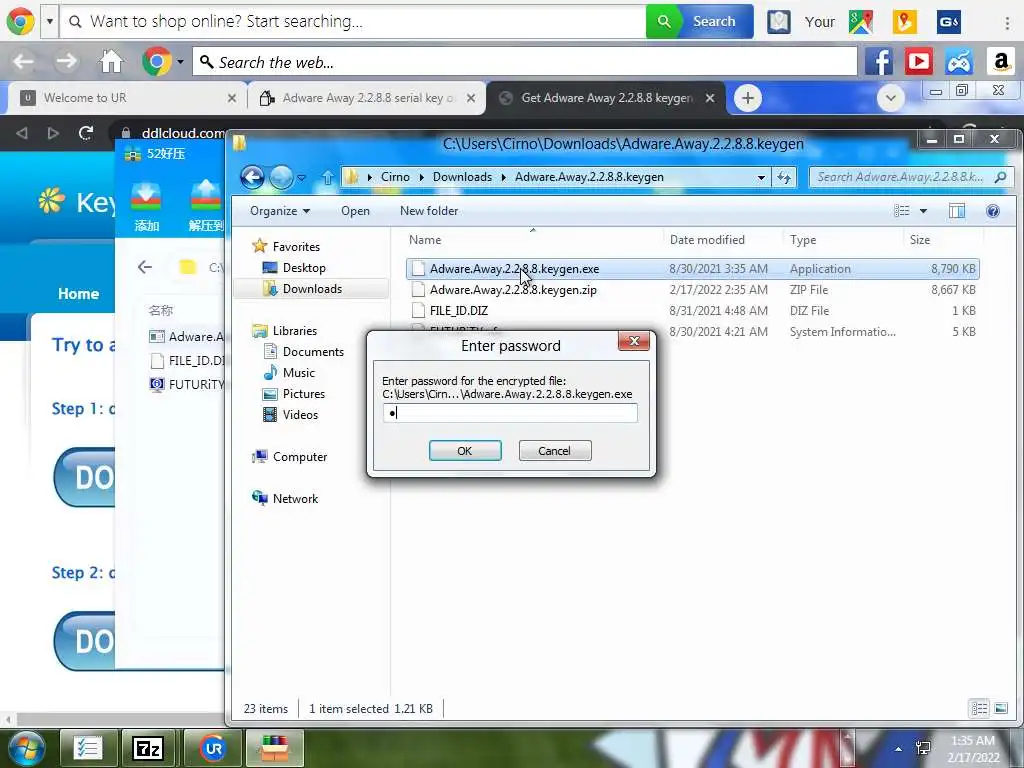
Task: Click the GS icon in top bar
Action: pos(948,22)
